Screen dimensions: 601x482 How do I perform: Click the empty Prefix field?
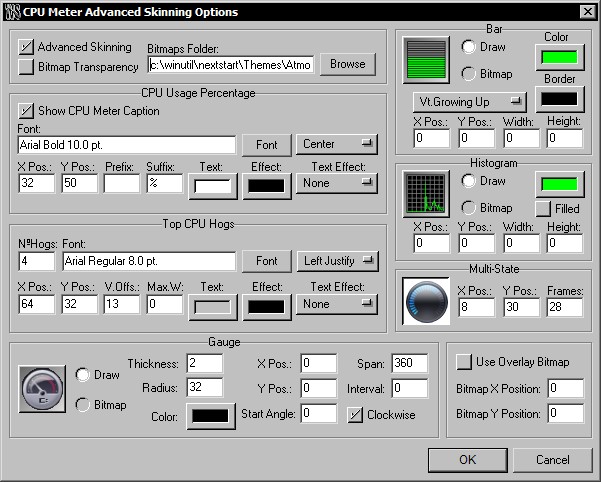tap(122, 183)
